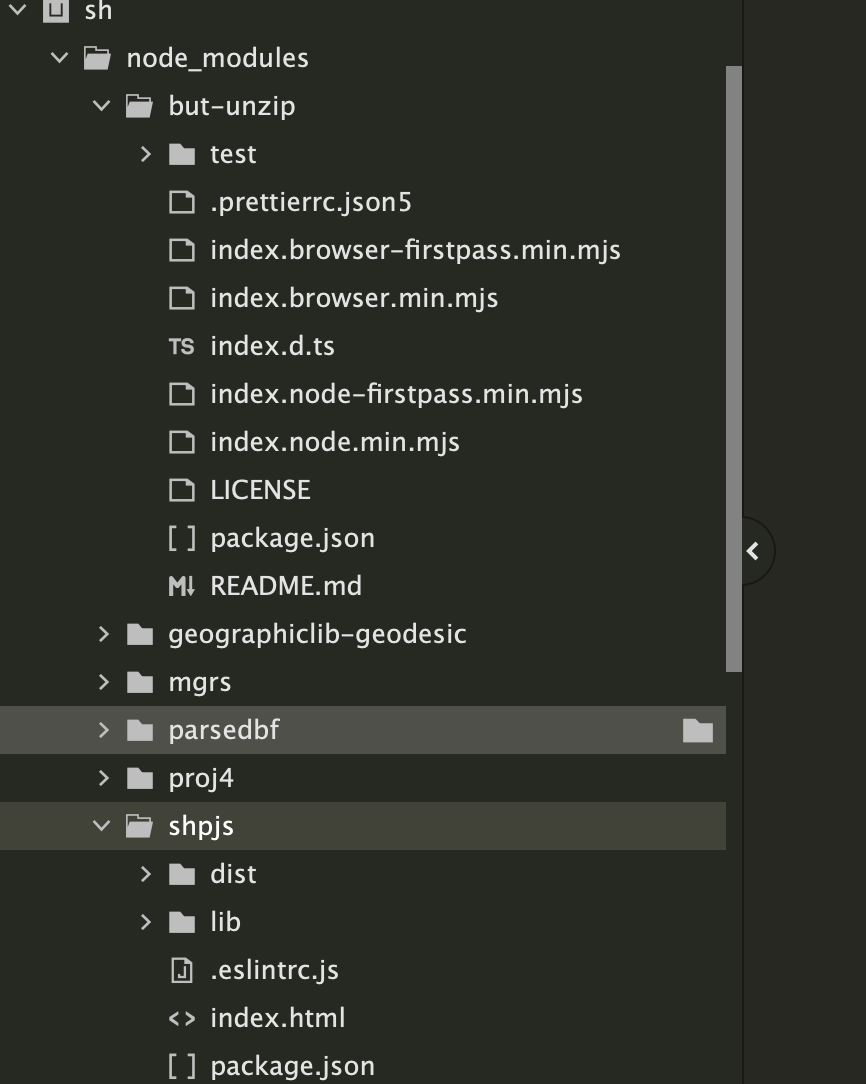The height and width of the screenshot is (1084, 866).
Task: Expand the proj4 folder chevron
Action: 104,778
